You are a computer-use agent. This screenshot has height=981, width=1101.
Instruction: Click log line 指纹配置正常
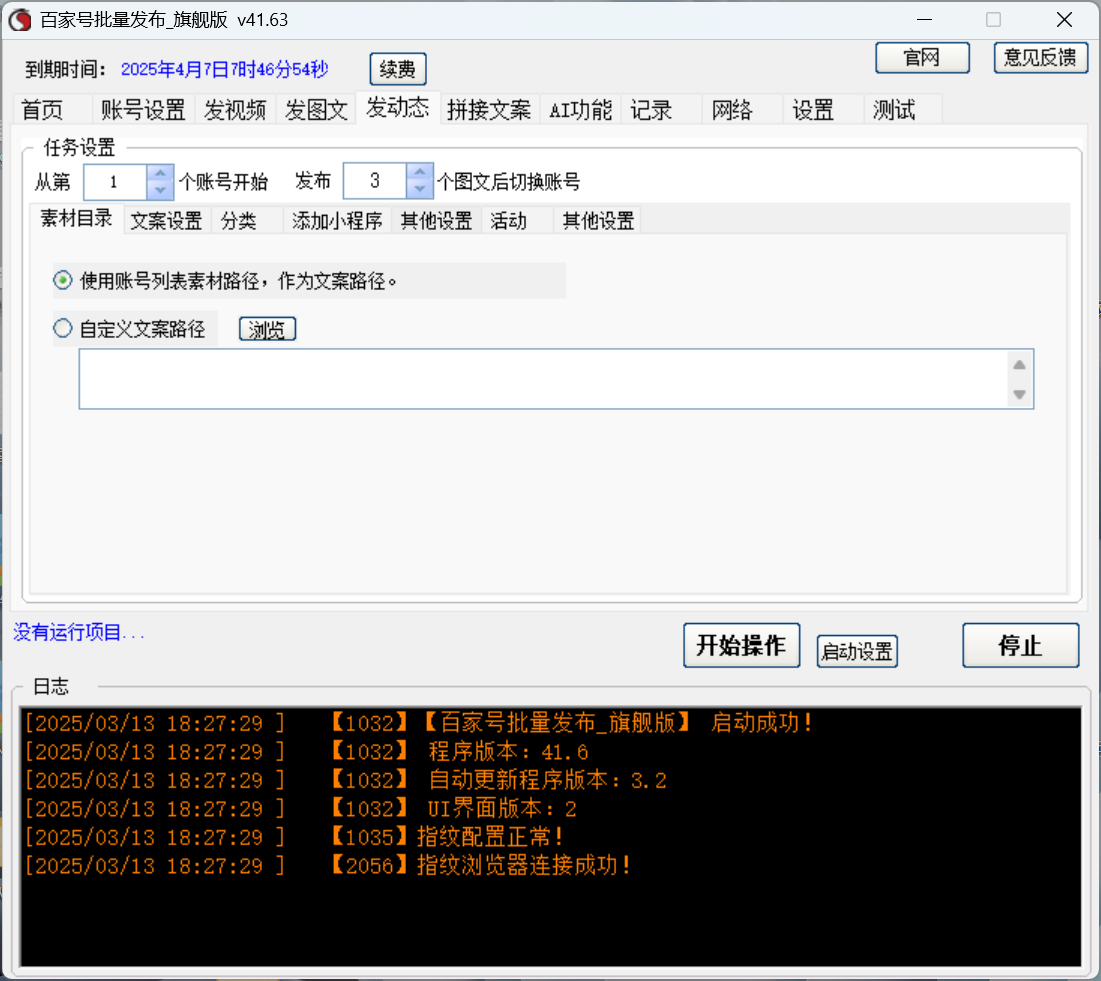point(294,837)
